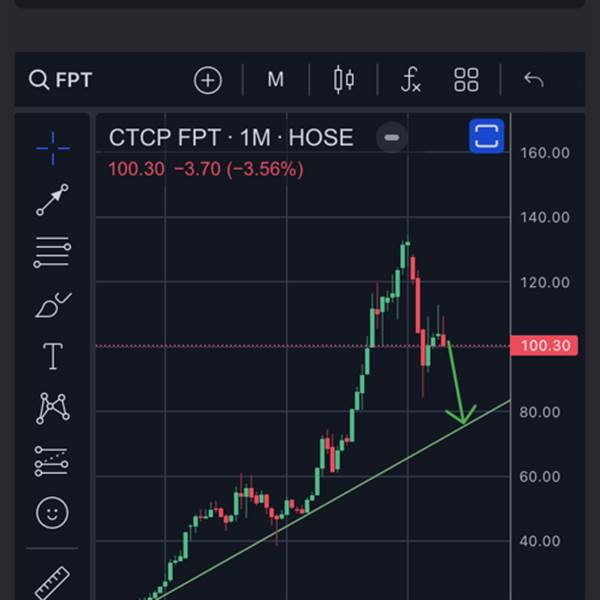
Task: Collapse the chart legend with minus toggle
Action: click(x=392, y=137)
